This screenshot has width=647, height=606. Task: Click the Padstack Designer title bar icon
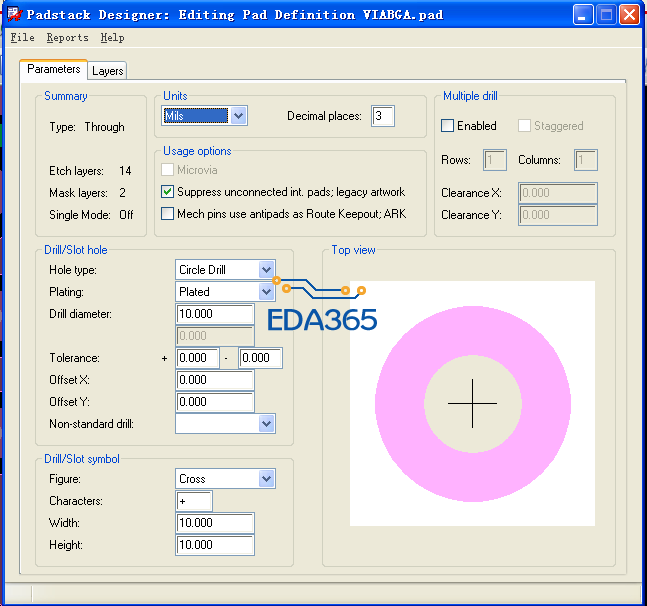click(14, 14)
